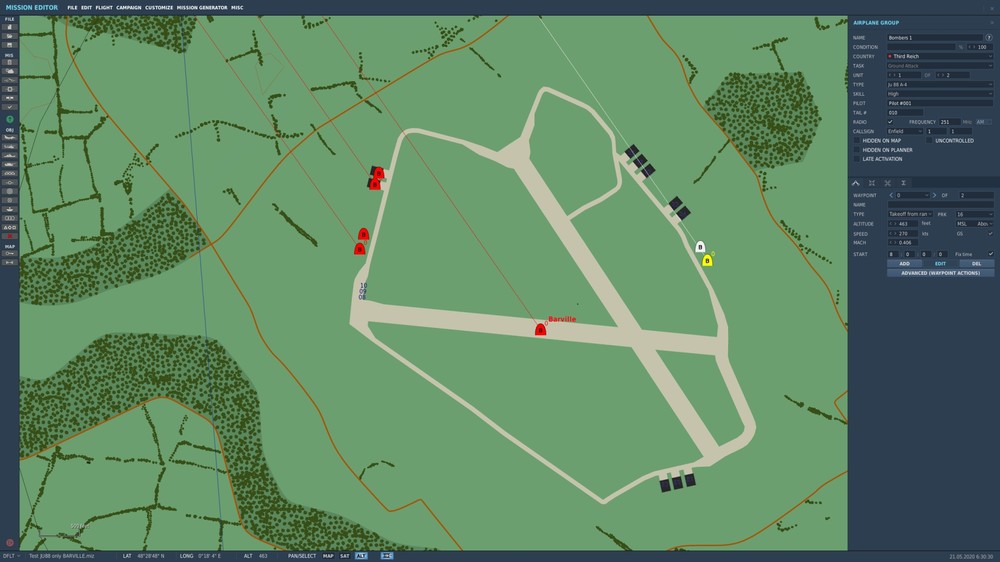Open the weather cloud icon
The height and width of the screenshot is (562, 1000).
(10, 71)
